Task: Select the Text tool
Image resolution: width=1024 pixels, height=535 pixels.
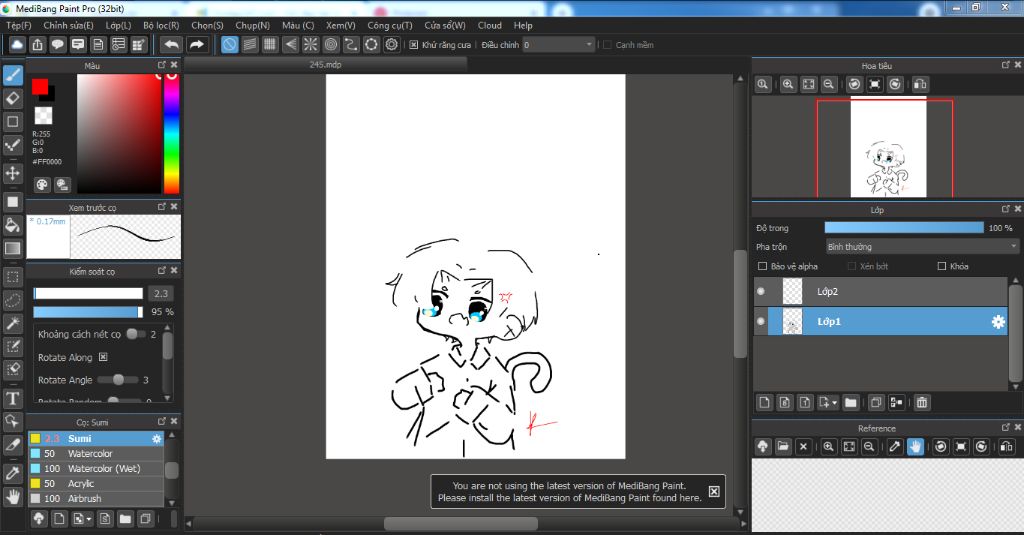Action: point(12,398)
